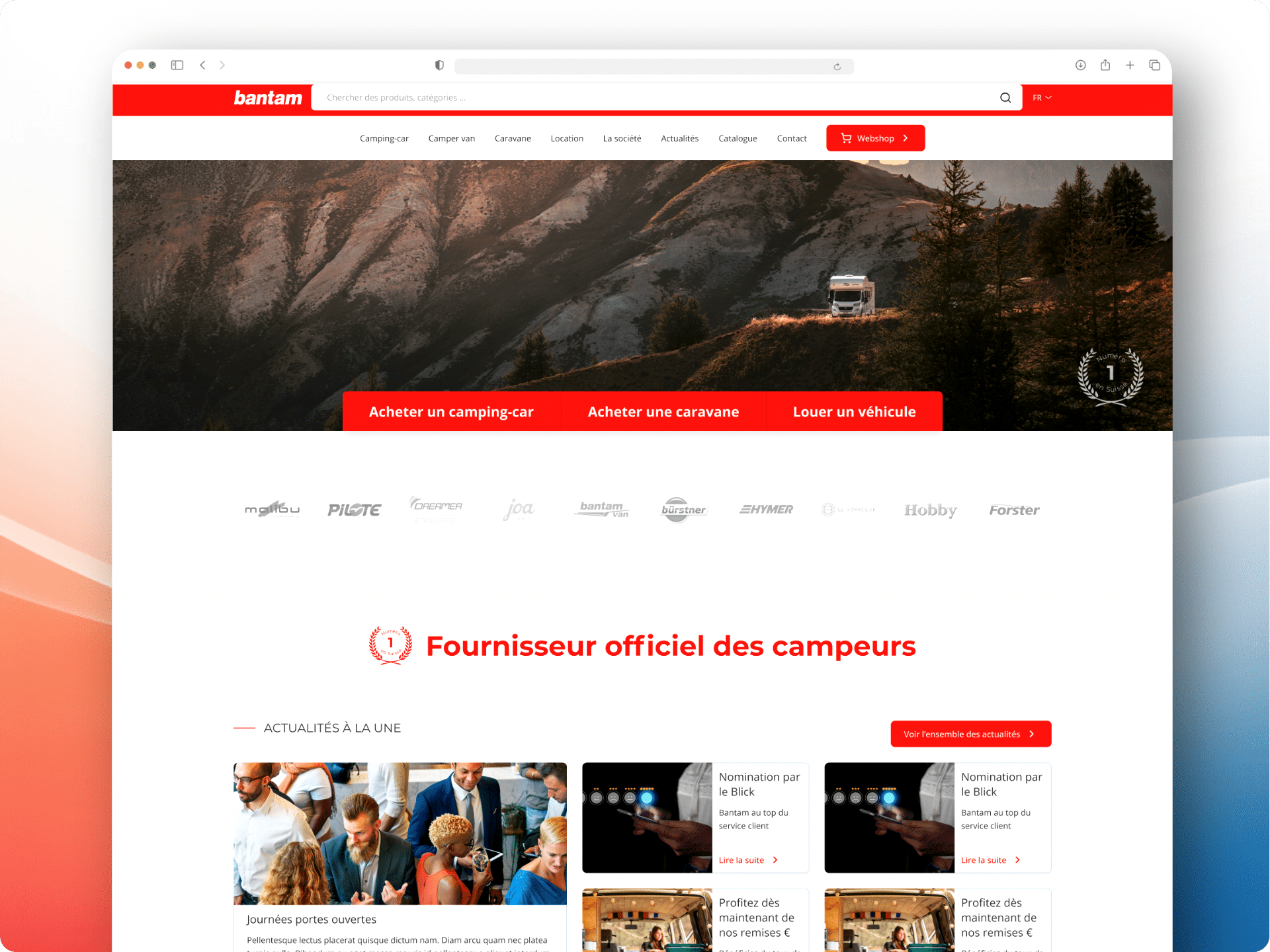Screen dimensions: 1270x952
Task: Click the Caravane navigation tab
Action: coord(512,138)
